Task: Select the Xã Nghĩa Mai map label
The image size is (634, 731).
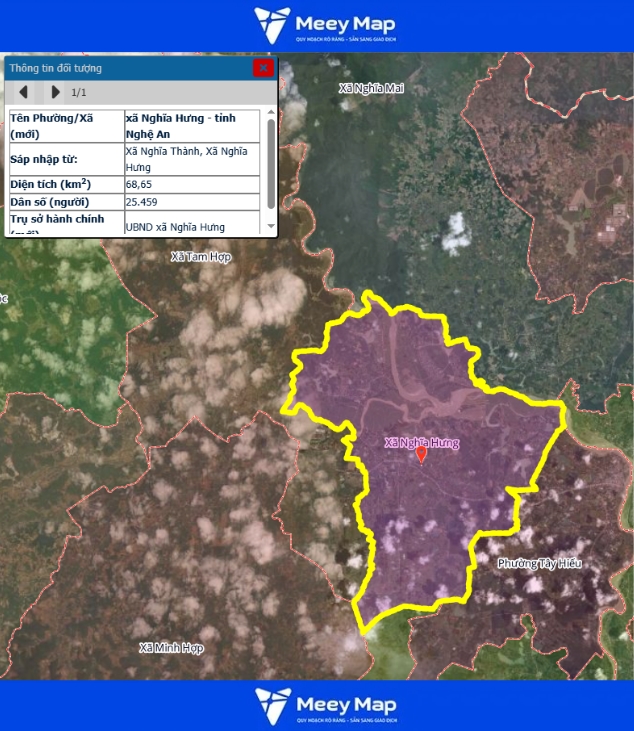Action: click(371, 88)
